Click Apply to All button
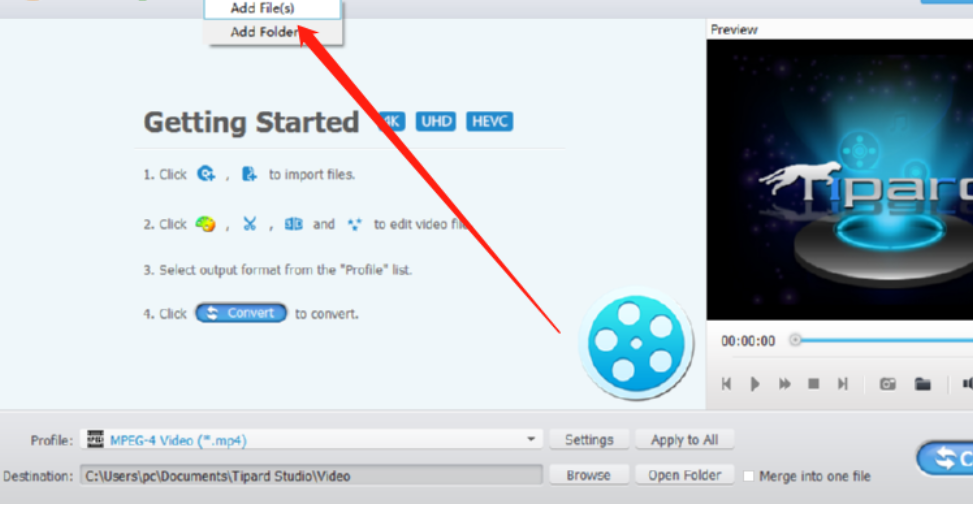973x508 pixels. (684, 439)
